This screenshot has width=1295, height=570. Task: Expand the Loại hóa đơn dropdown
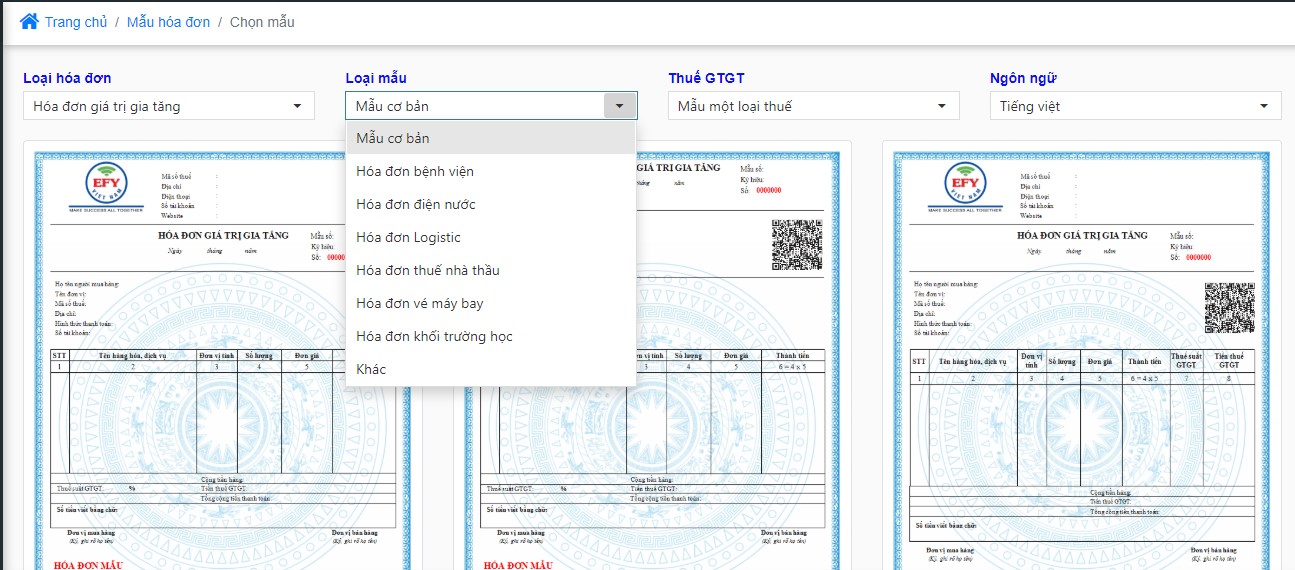coord(169,106)
